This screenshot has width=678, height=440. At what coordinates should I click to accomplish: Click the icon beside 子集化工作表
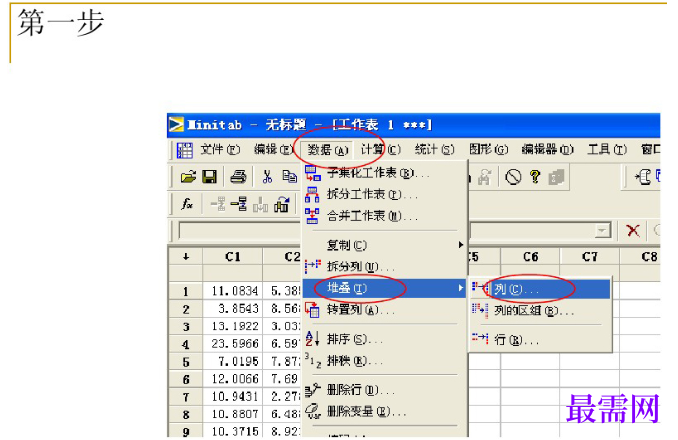tap(312, 173)
